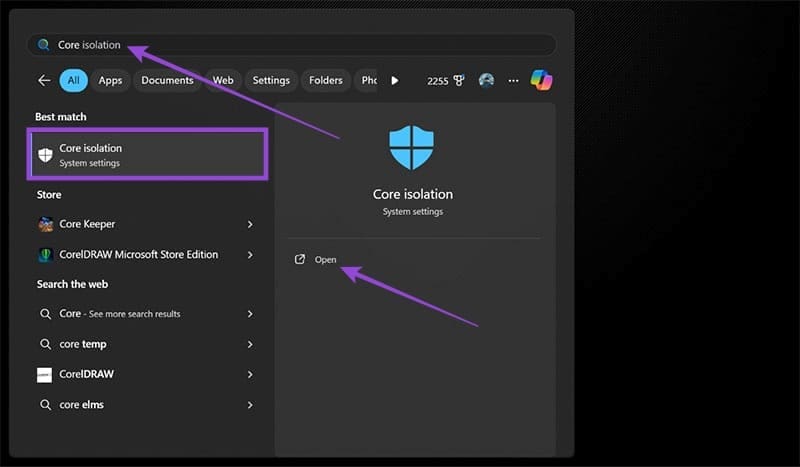Switch to the Apps filter tab

(x=110, y=81)
